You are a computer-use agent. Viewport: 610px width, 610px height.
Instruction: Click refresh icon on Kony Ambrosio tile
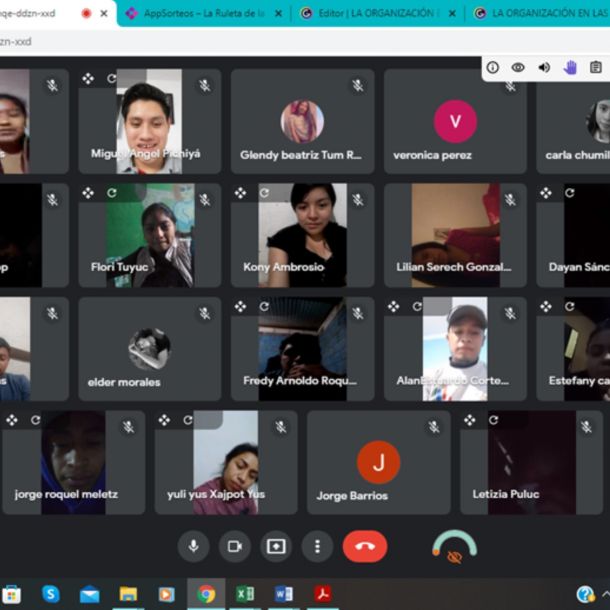(x=264, y=193)
